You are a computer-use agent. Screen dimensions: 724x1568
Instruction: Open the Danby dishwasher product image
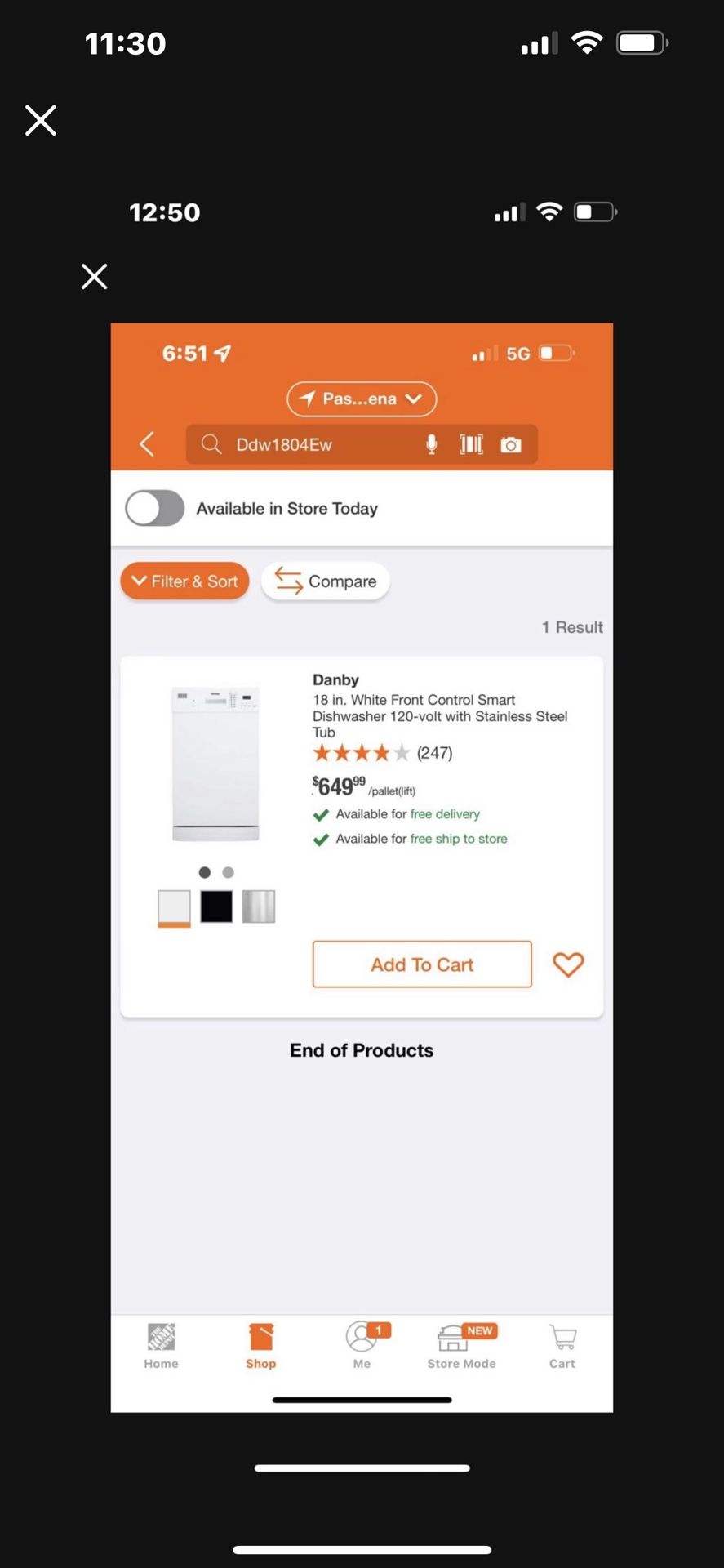[215, 764]
